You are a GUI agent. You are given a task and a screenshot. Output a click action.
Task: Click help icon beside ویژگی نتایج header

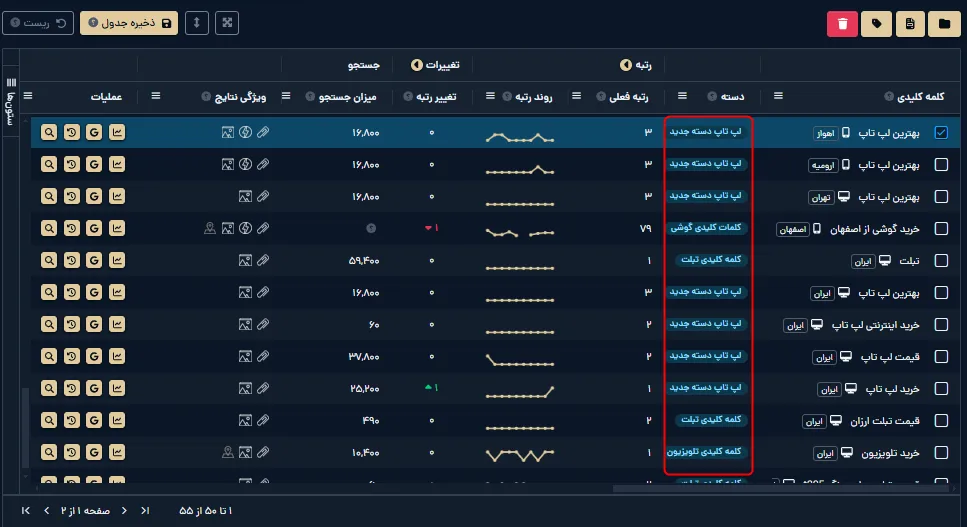tap(206, 96)
